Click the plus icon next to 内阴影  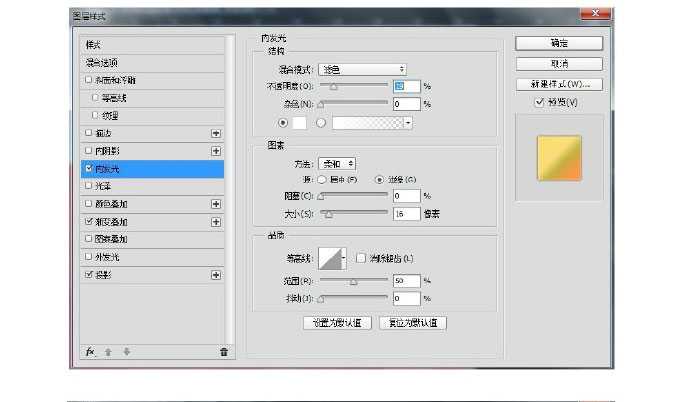click(216, 151)
